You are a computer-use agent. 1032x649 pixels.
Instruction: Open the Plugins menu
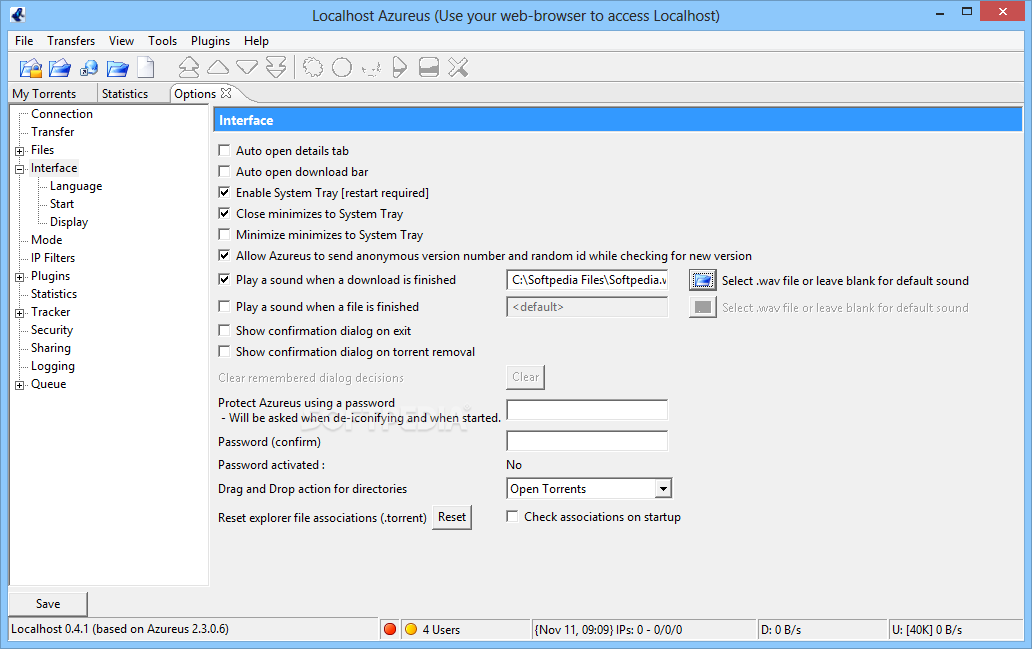tap(211, 41)
